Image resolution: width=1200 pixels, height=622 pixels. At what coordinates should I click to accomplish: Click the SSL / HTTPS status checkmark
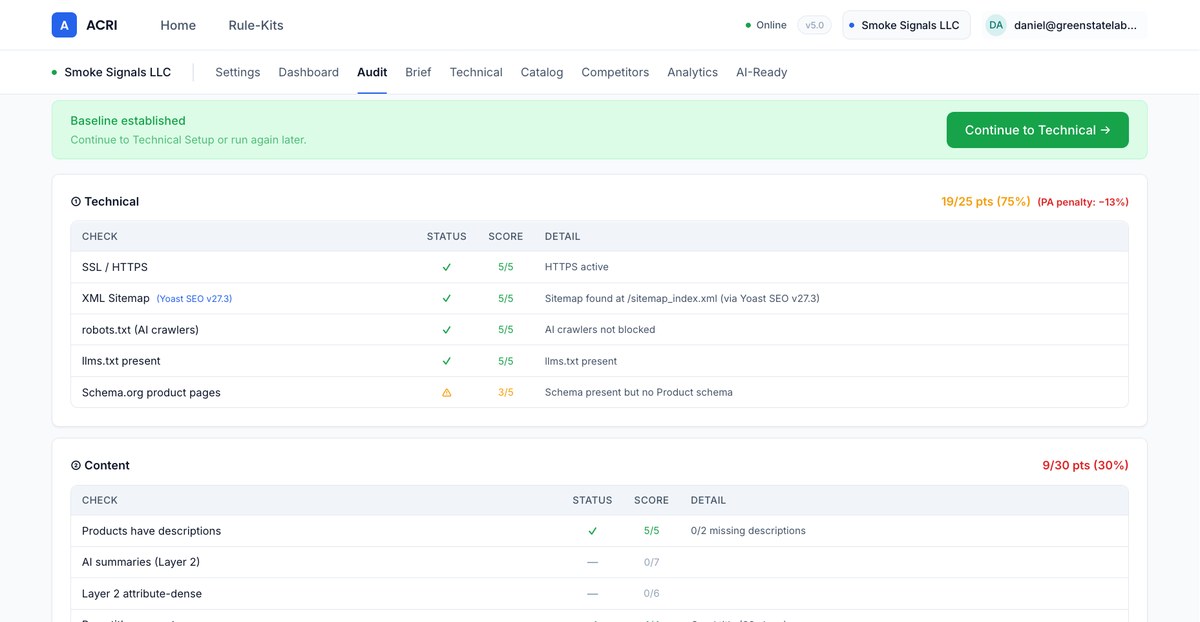(446, 267)
